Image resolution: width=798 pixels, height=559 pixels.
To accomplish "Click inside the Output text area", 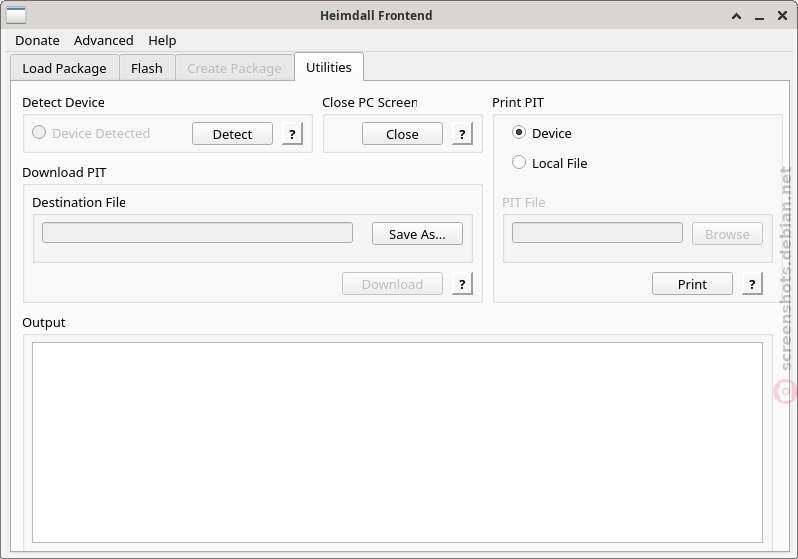I will [x=397, y=442].
